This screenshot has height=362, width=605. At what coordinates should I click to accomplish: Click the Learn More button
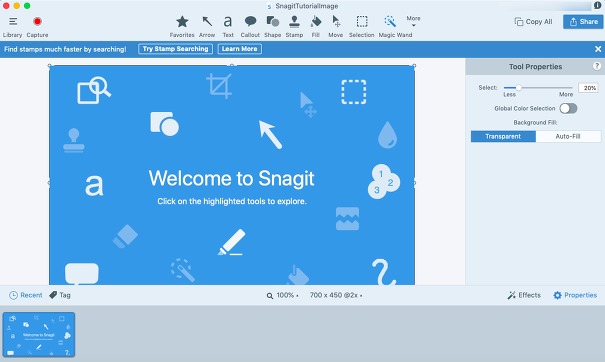[240, 49]
